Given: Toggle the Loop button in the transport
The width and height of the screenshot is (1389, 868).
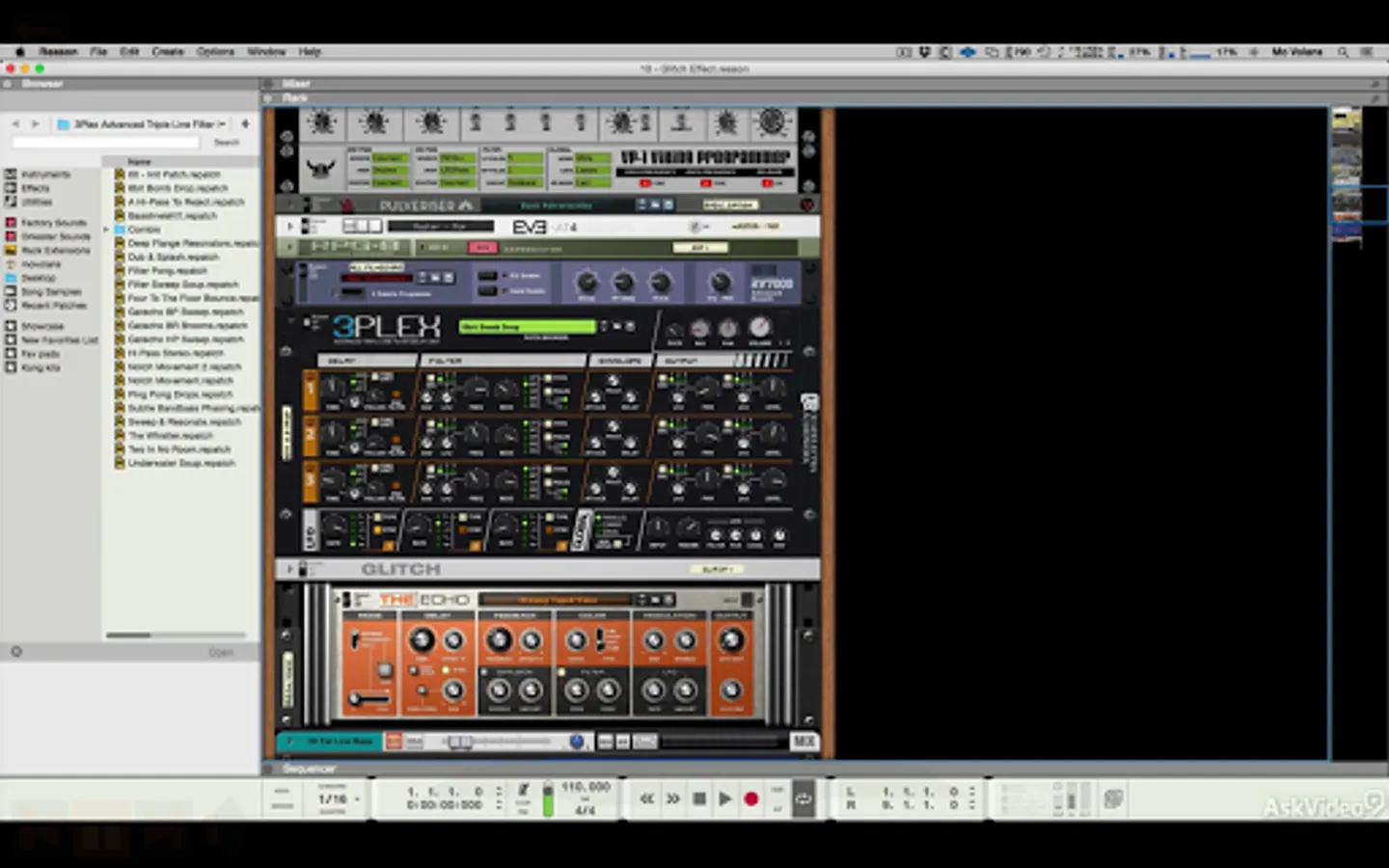Looking at the screenshot, I should click(803, 799).
